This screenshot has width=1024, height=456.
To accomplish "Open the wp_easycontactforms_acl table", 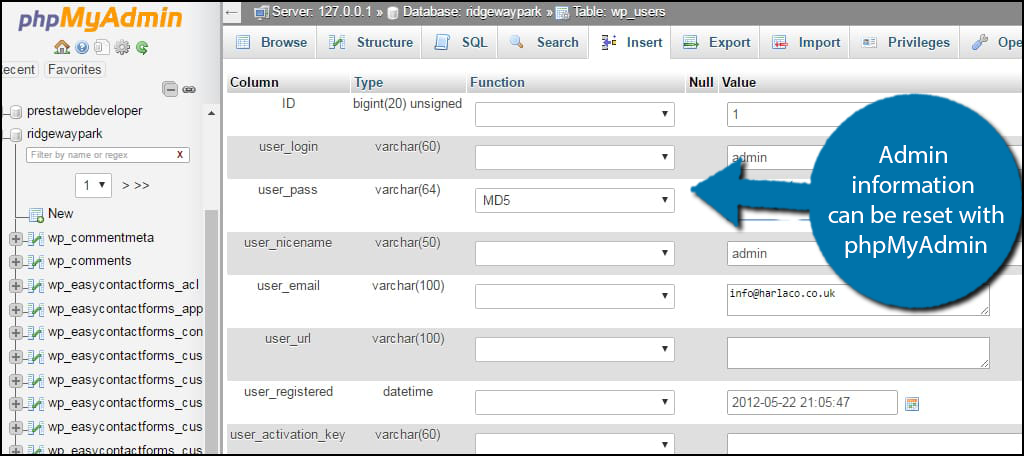I will pyautogui.click(x=123, y=285).
